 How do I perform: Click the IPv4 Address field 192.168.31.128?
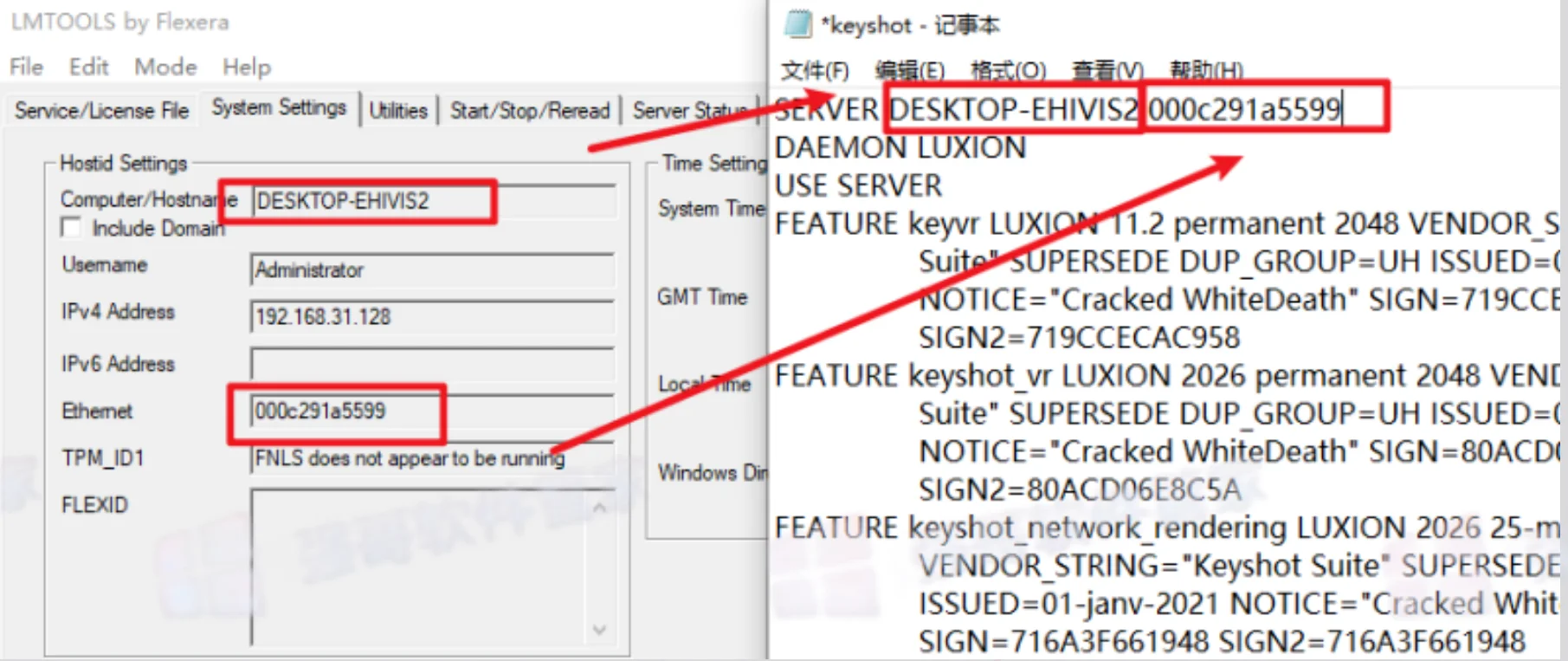coord(433,317)
